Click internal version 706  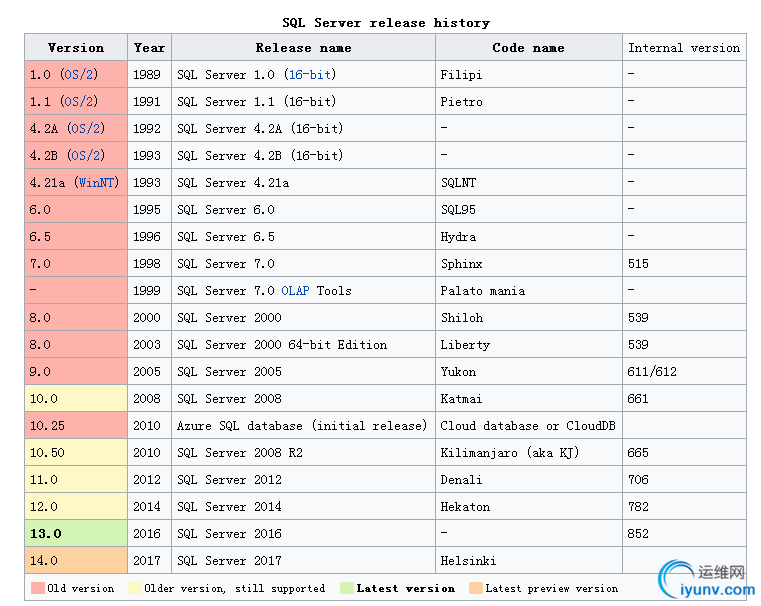pos(638,480)
